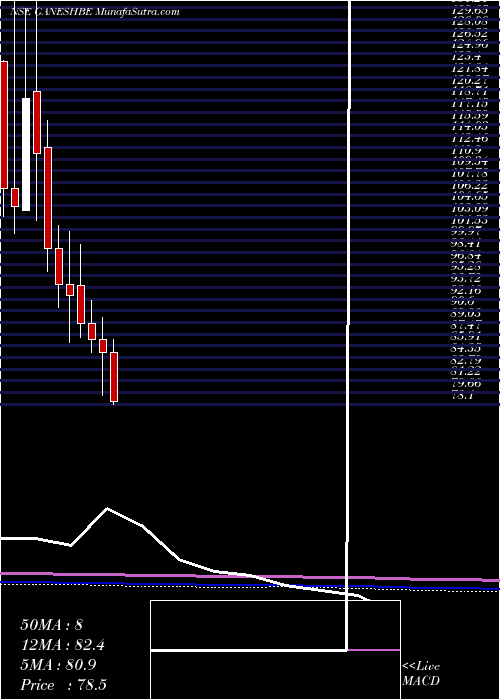Image resolution: width=500 pixels, height=700 pixels.
Task: Click the <<Live MACD label
Action: coord(421,674)
